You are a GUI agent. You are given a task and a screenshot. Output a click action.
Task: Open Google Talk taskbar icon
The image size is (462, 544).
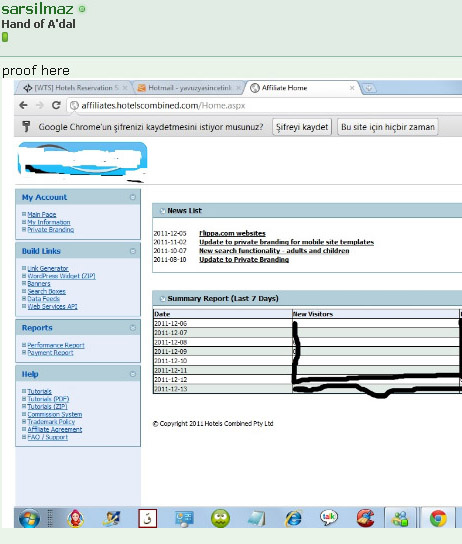tap(328, 518)
